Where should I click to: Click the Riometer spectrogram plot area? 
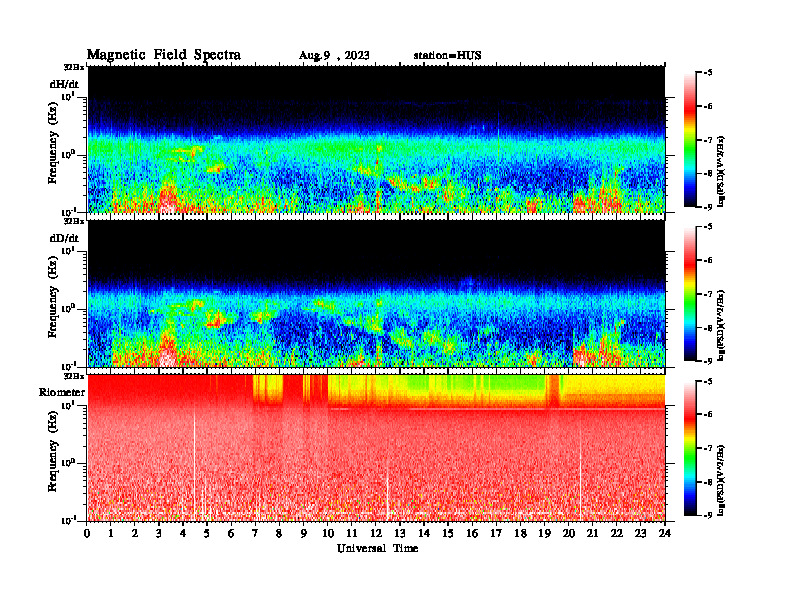(x=376, y=448)
